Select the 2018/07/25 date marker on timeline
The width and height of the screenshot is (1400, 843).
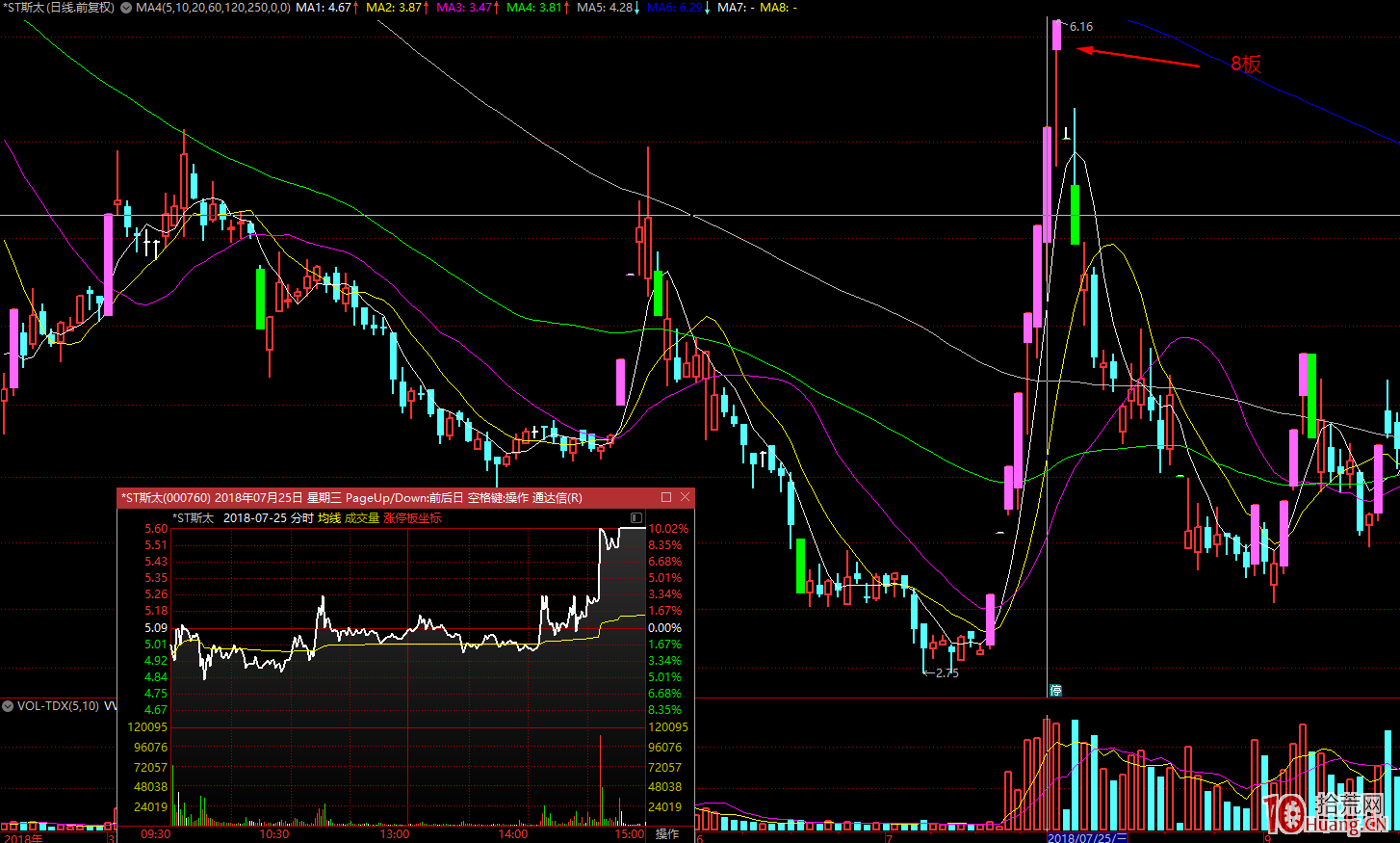tap(1086, 837)
